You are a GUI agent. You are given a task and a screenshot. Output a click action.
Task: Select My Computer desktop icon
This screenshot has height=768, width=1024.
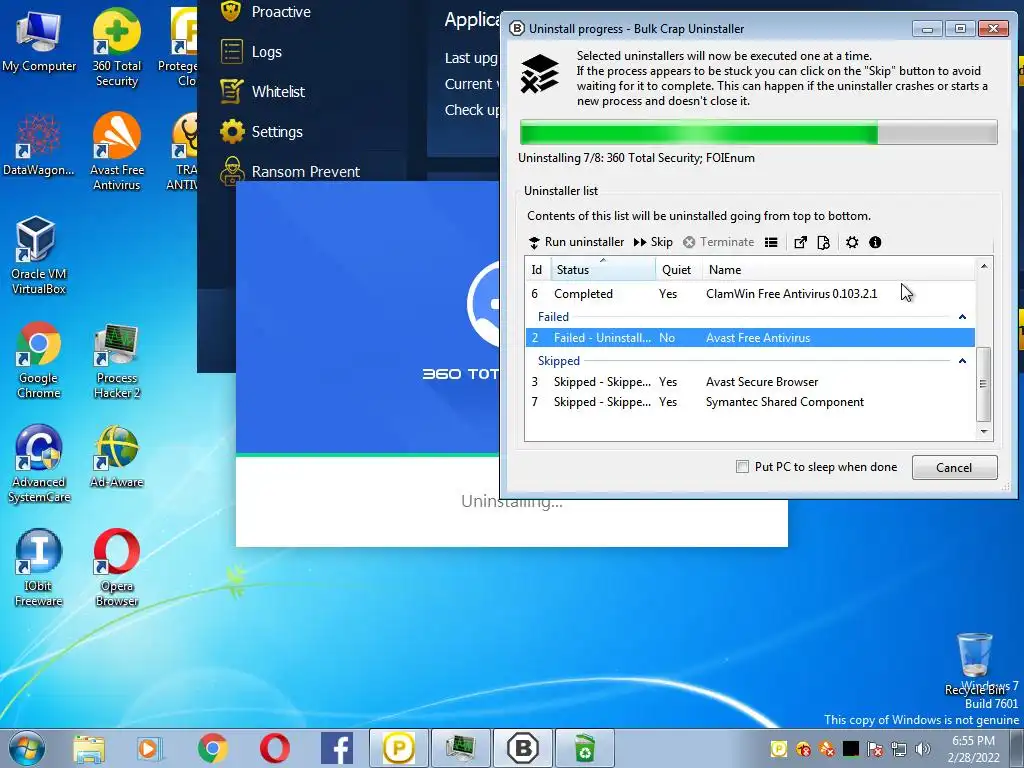[x=39, y=40]
